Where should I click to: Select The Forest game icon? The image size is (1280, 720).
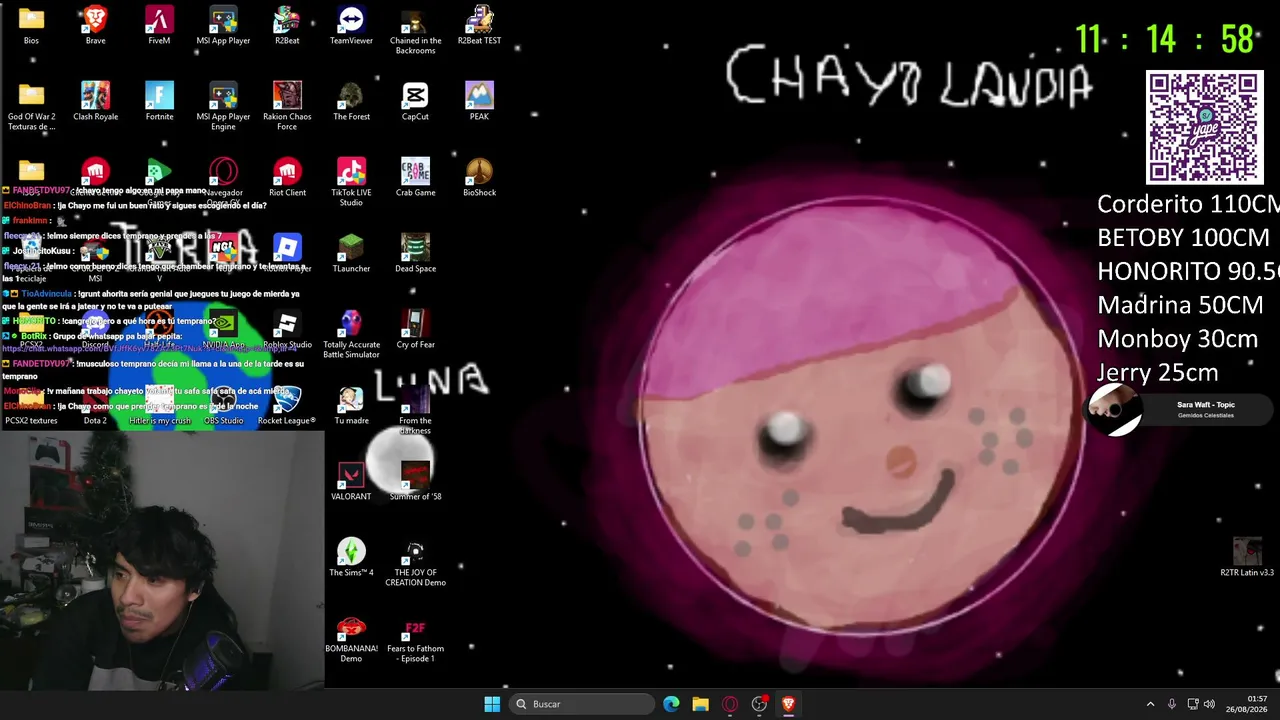(351, 101)
